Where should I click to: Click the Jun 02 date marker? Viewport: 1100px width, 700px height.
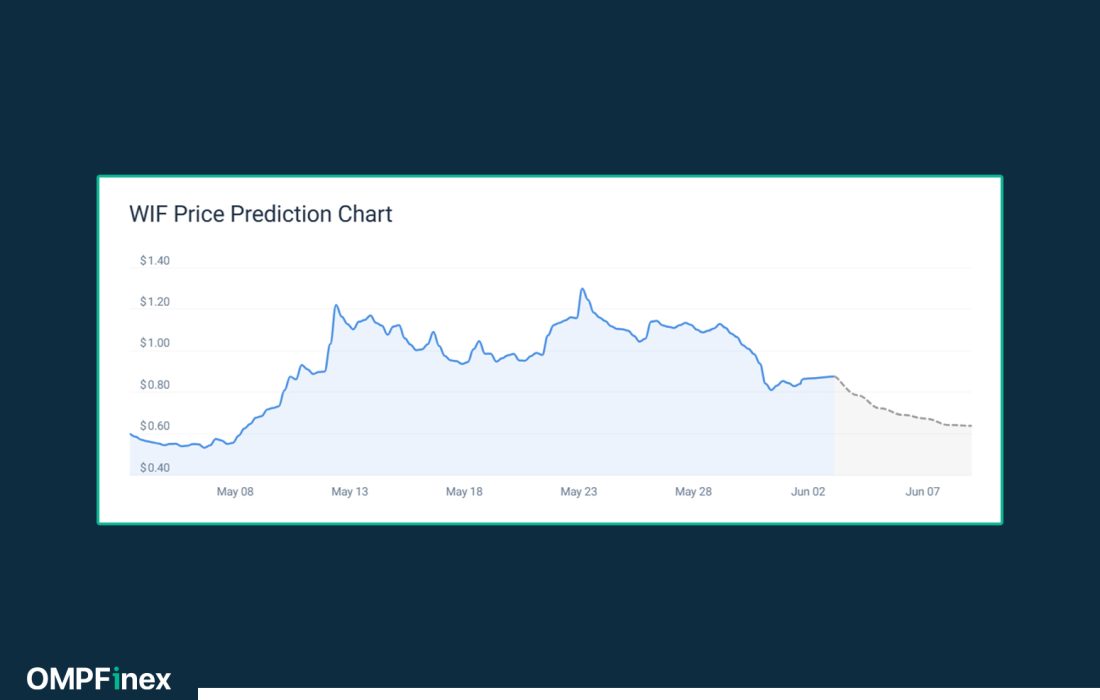click(807, 492)
